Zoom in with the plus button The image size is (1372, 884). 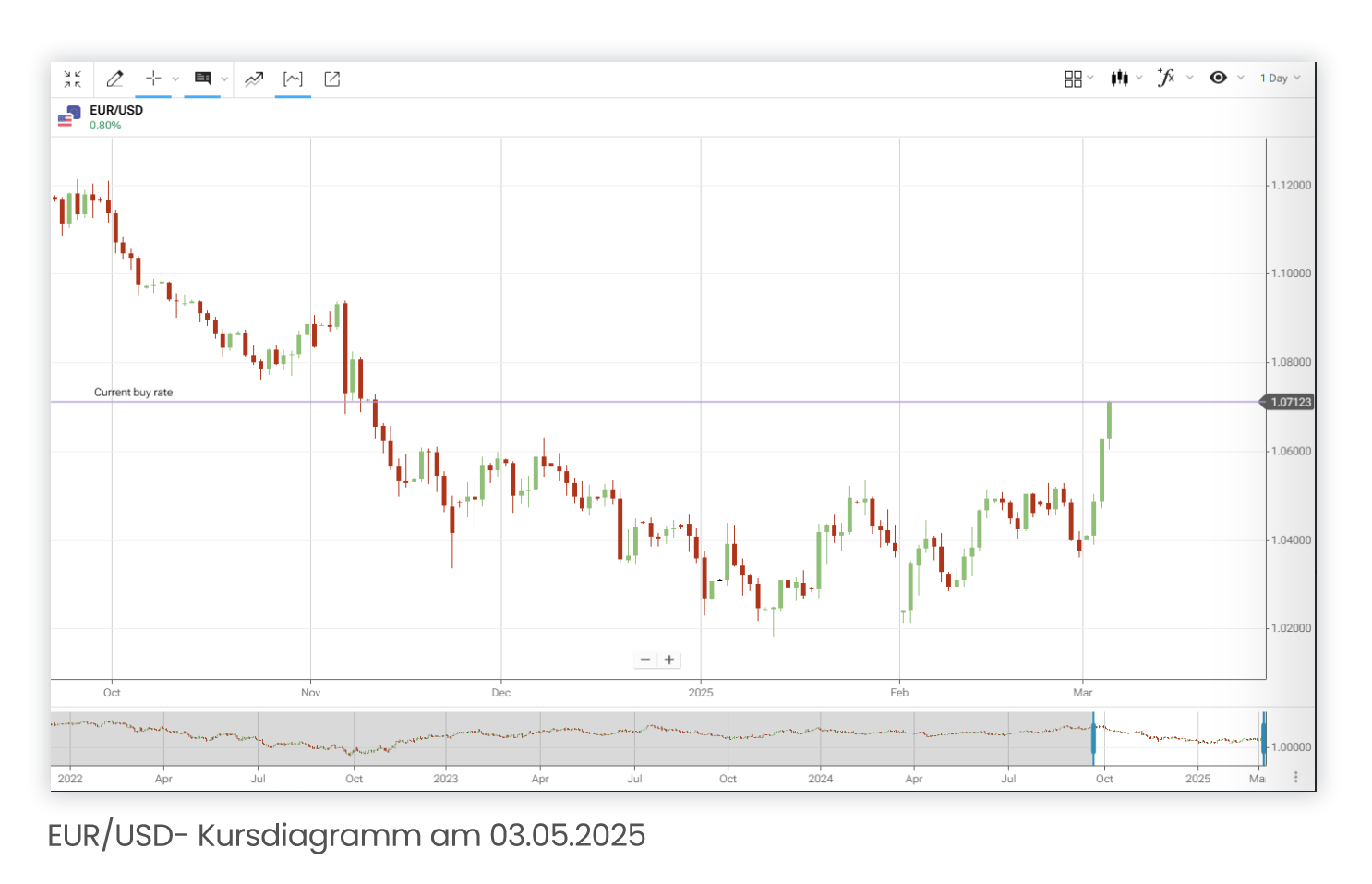tap(669, 660)
